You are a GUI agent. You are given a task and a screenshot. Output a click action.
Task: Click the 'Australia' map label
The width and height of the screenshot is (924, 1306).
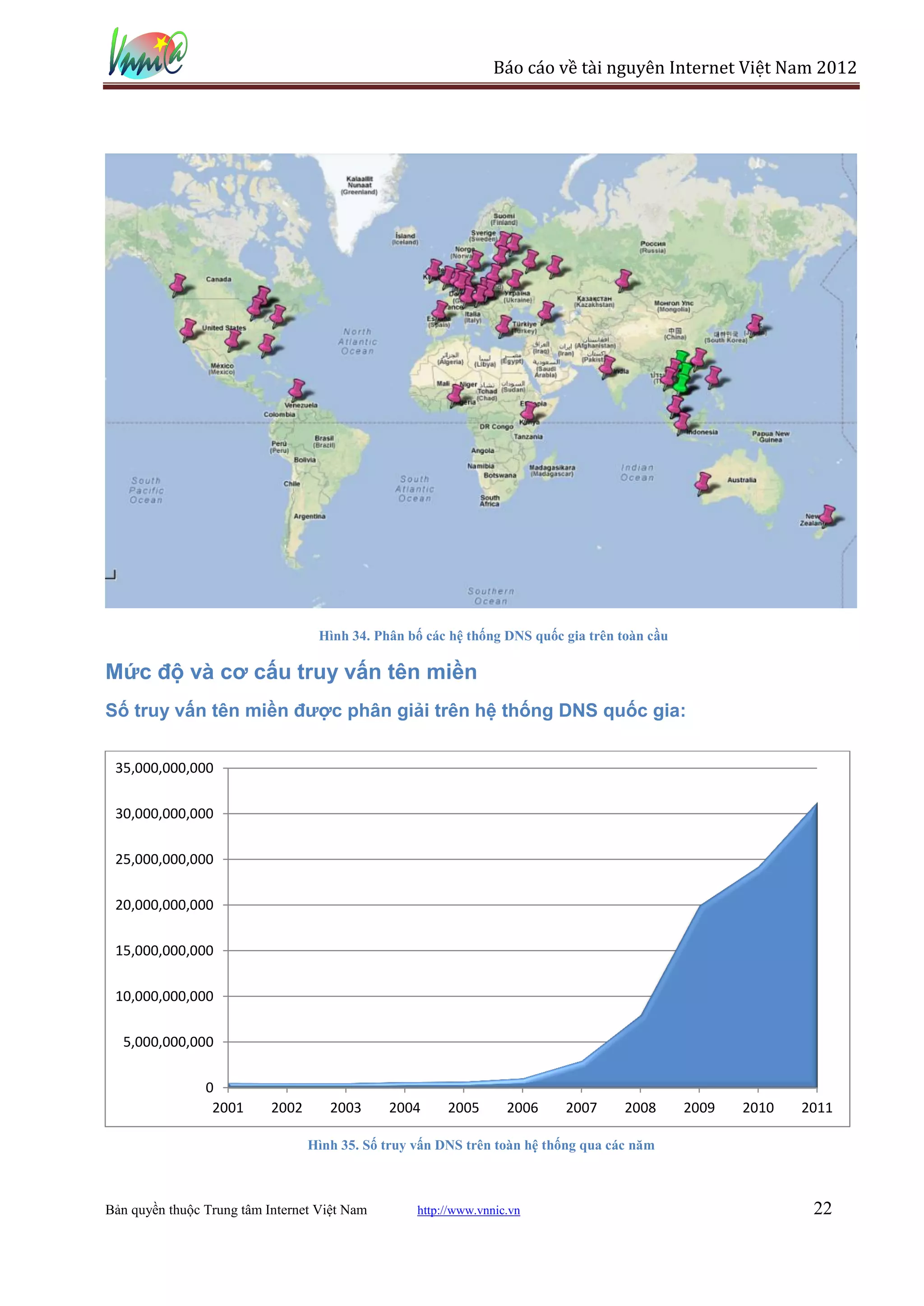742,480
